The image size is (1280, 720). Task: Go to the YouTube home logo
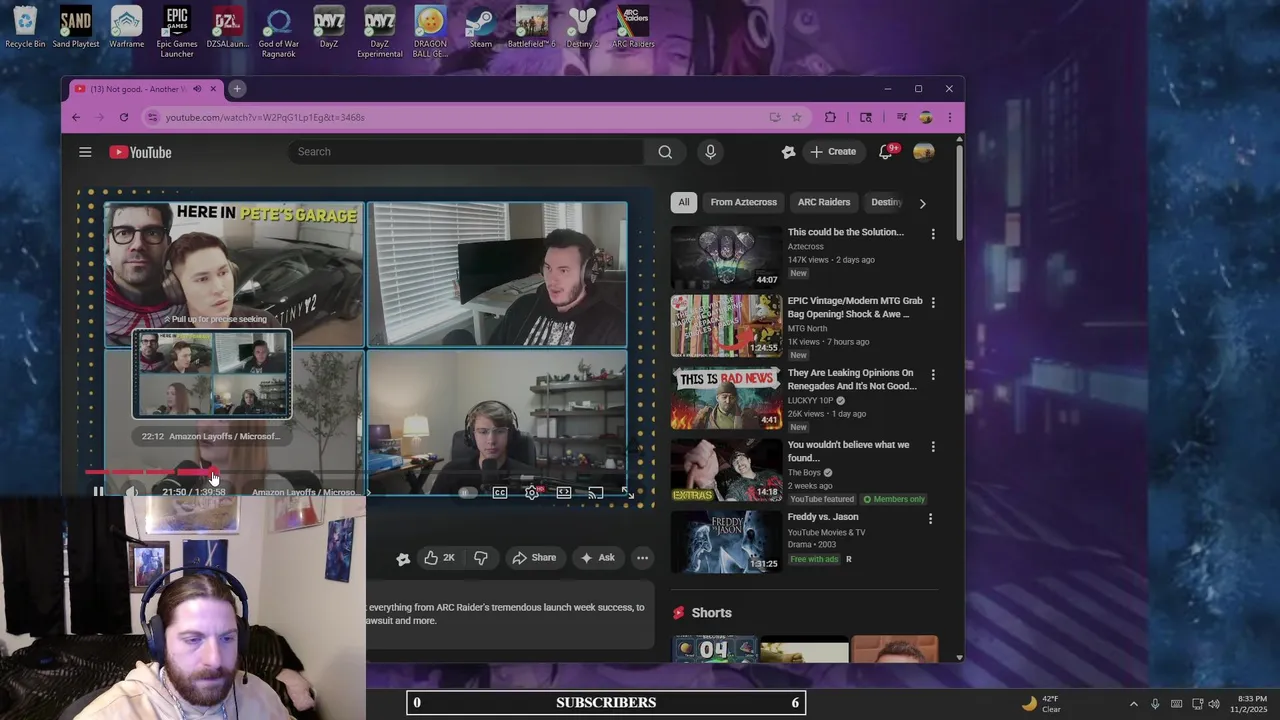[x=140, y=152]
